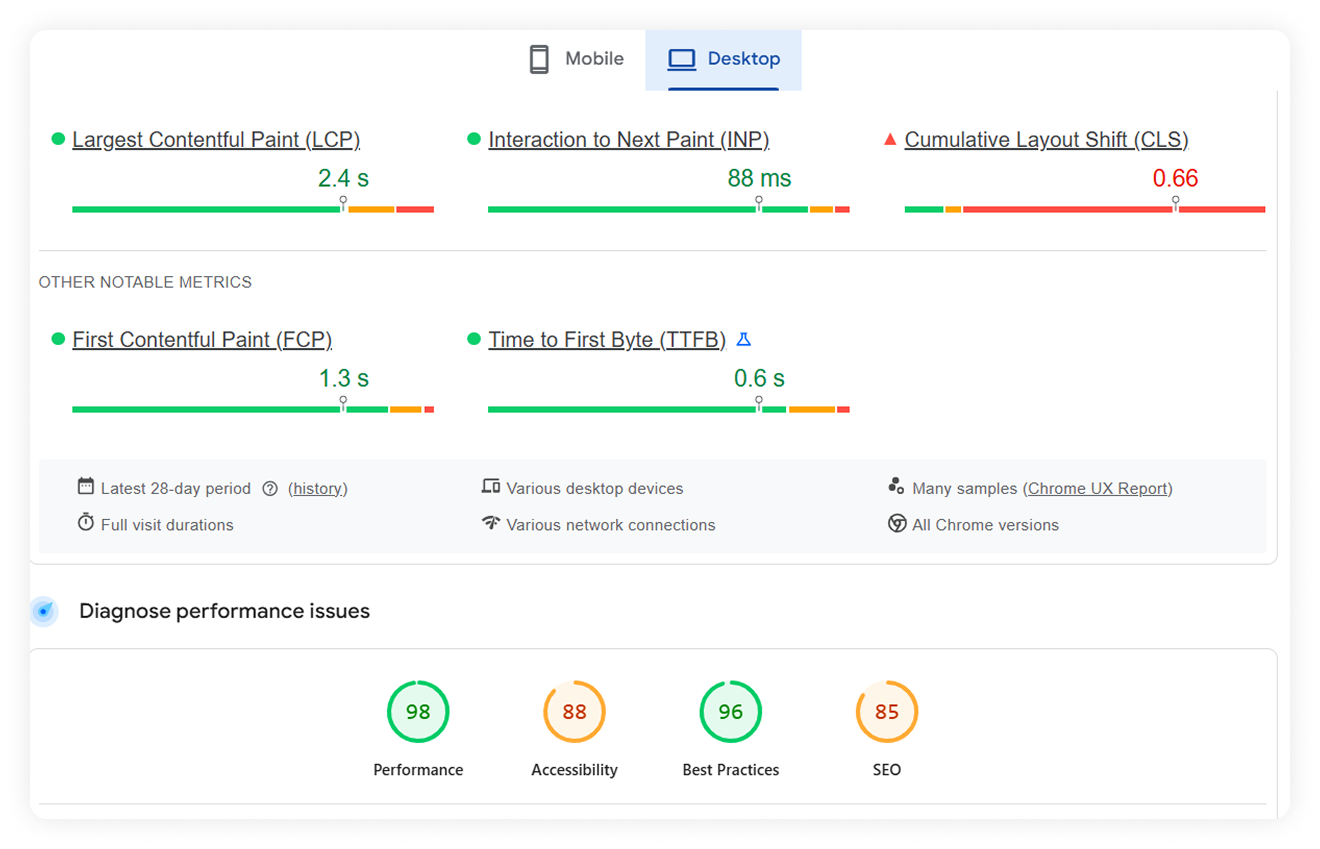This screenshot has width=1320, height=849.
Task: Click the stopwatch icon by Full visit durations
Action: point(86,523)
